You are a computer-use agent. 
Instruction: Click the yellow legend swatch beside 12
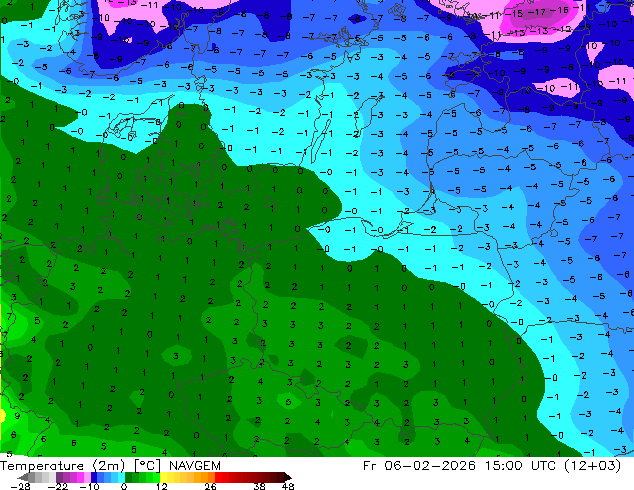pos(163,477)
